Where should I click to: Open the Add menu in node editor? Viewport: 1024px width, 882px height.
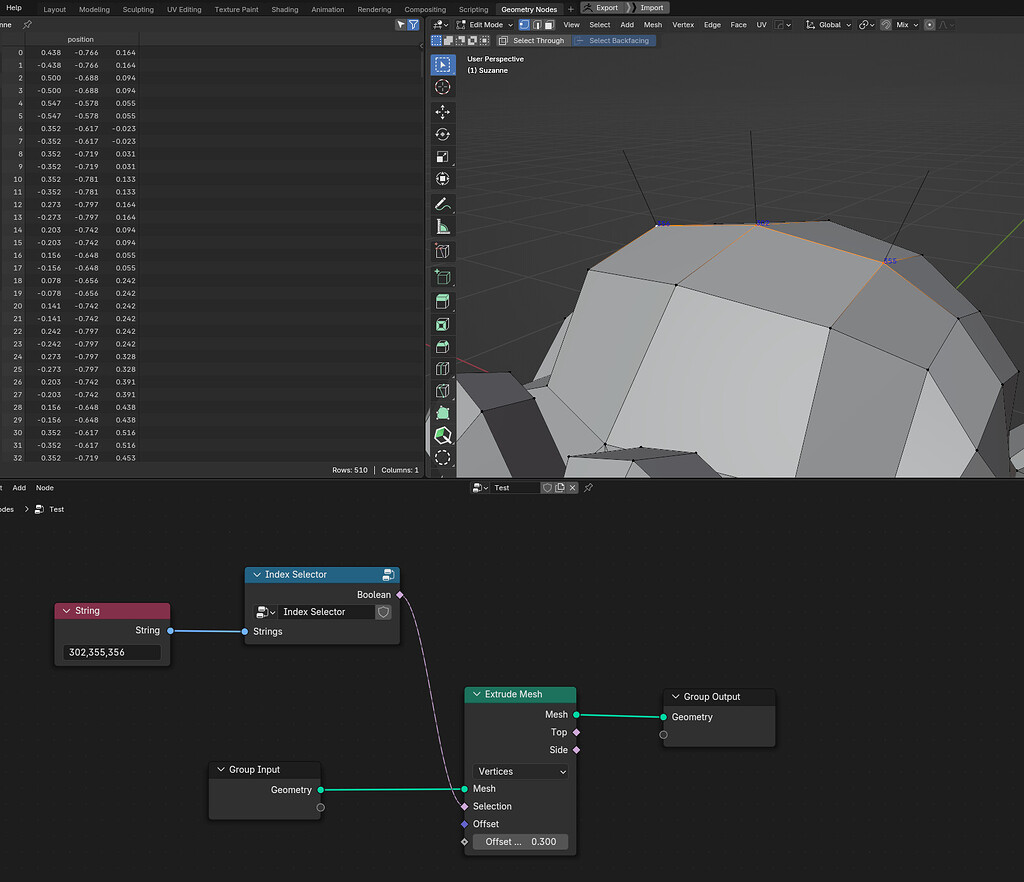pos(19,488)
